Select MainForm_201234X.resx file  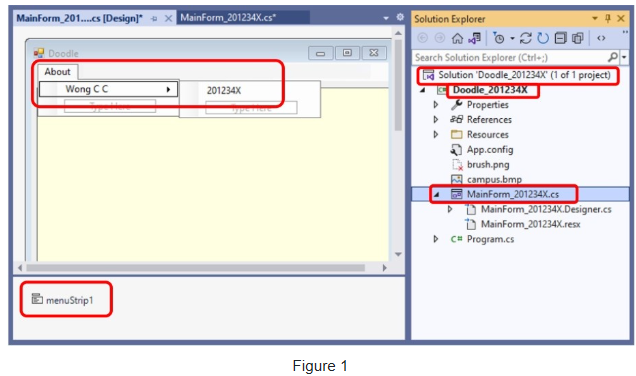(531, 224)
